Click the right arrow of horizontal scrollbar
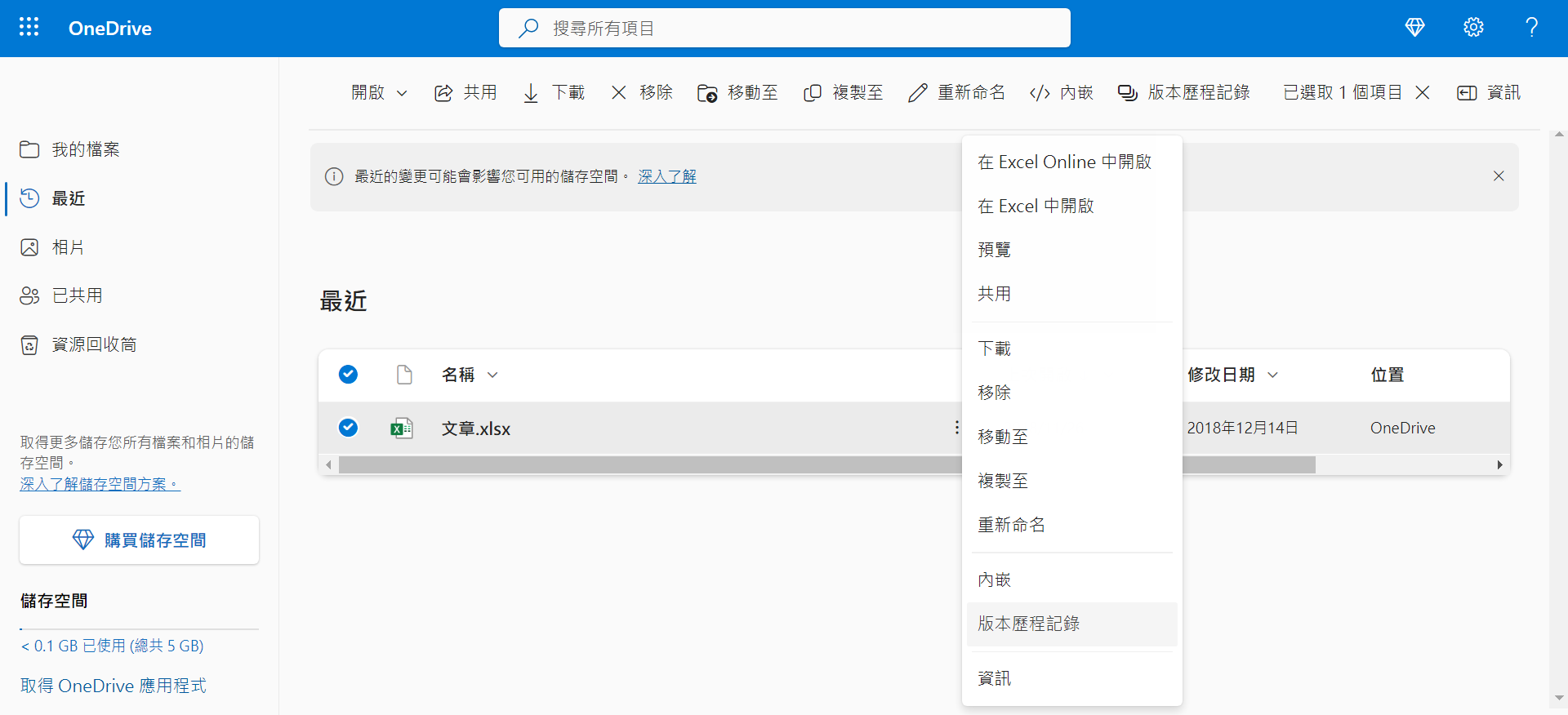The image size is (1568, 715). [1499, 465]
